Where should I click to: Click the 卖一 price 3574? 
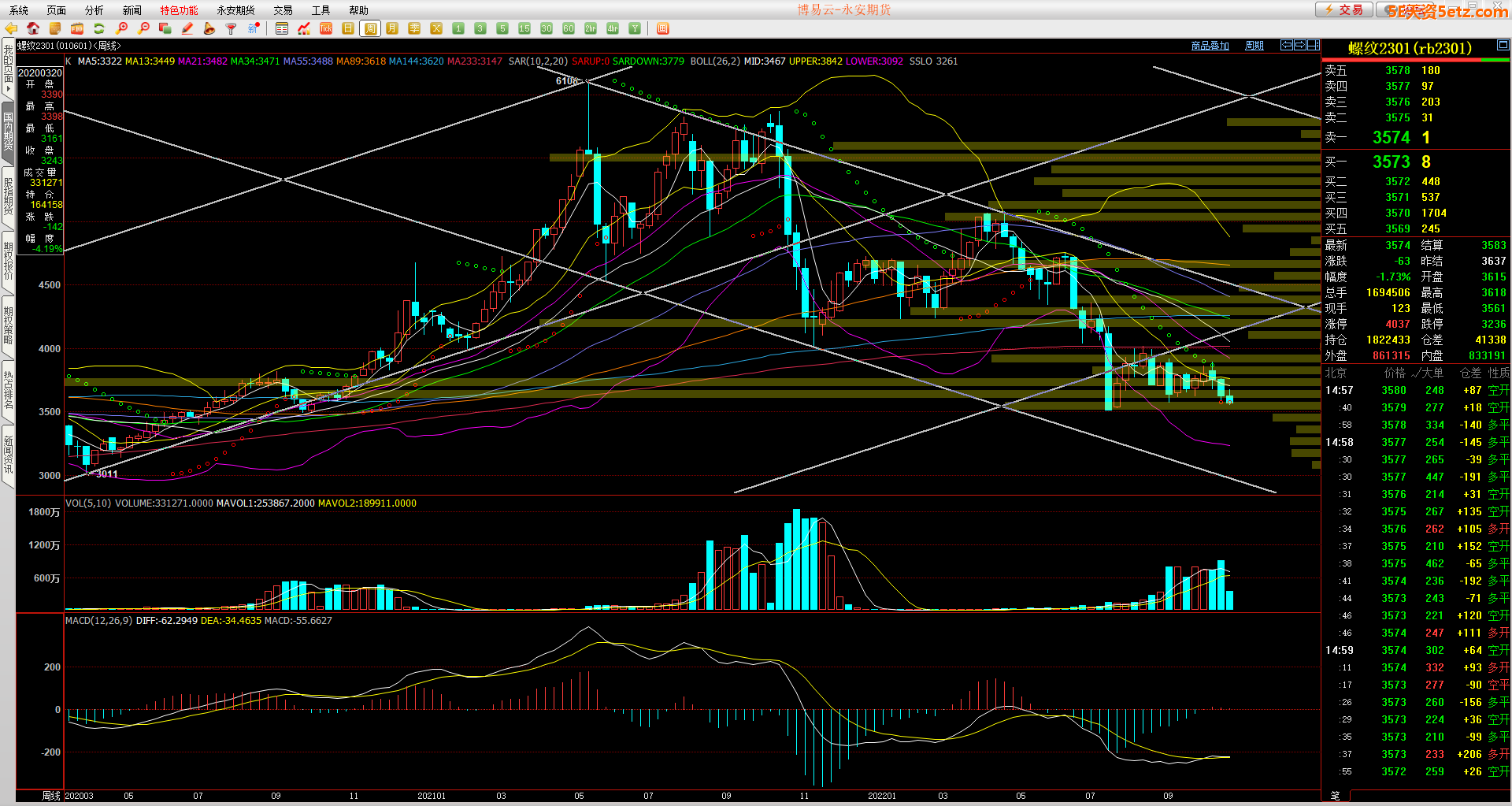tap(1392, 137)
